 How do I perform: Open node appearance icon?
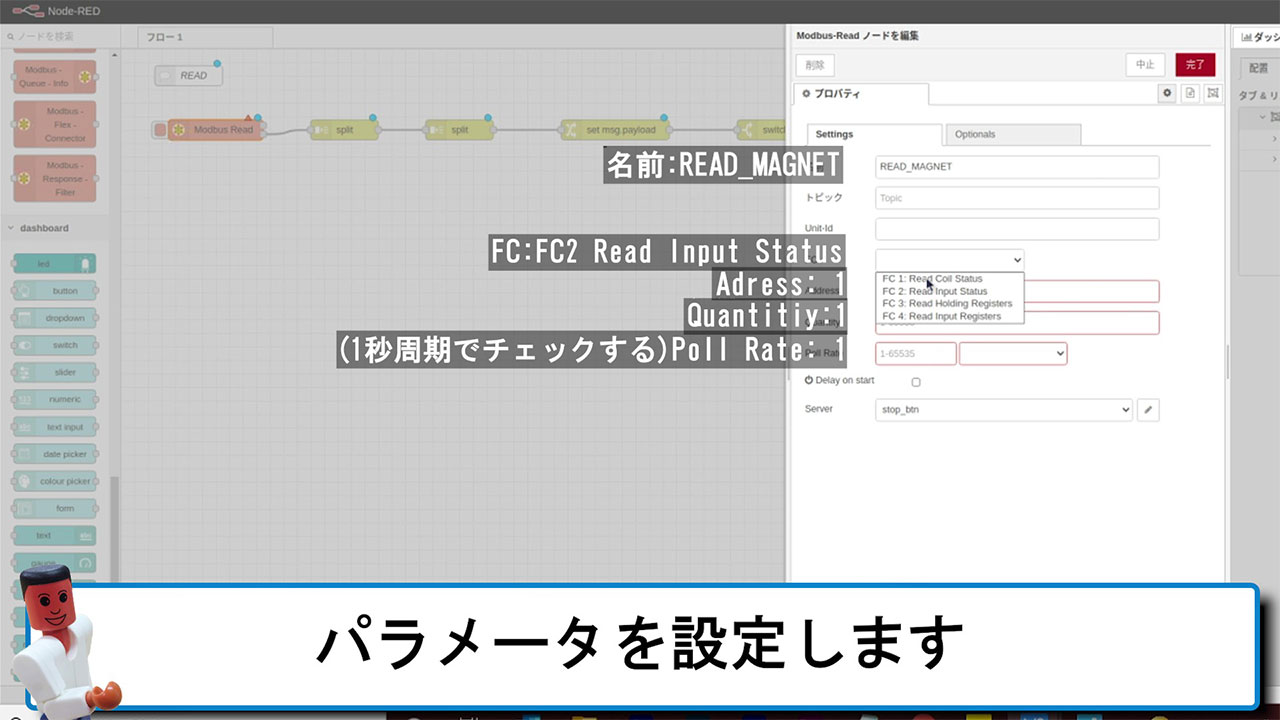click(x=1213, y=93)
